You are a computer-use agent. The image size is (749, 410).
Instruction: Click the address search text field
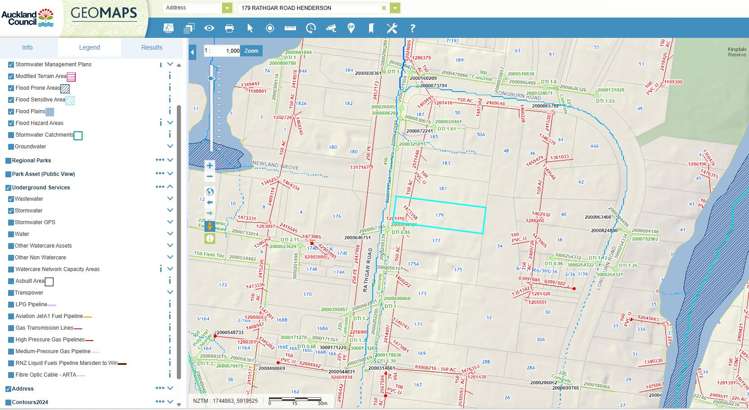click(310, 8)
